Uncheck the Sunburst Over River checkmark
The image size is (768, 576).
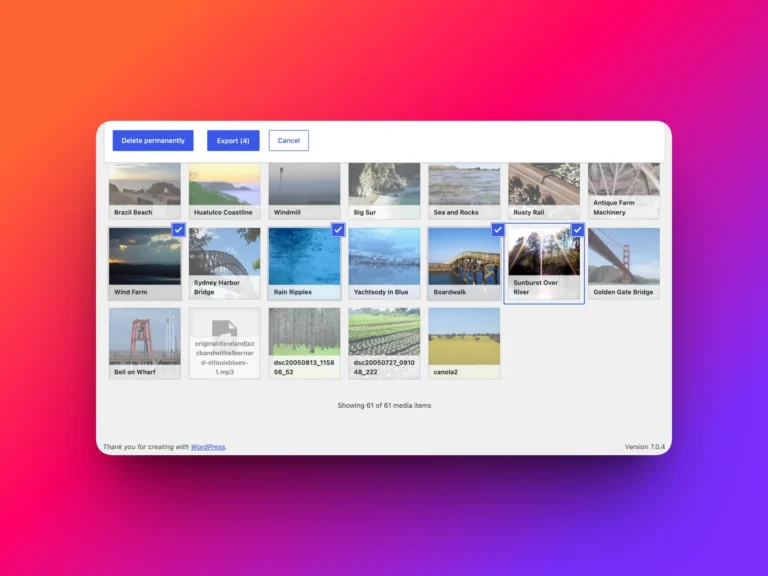pyautogui.click(x=577, y=230)
